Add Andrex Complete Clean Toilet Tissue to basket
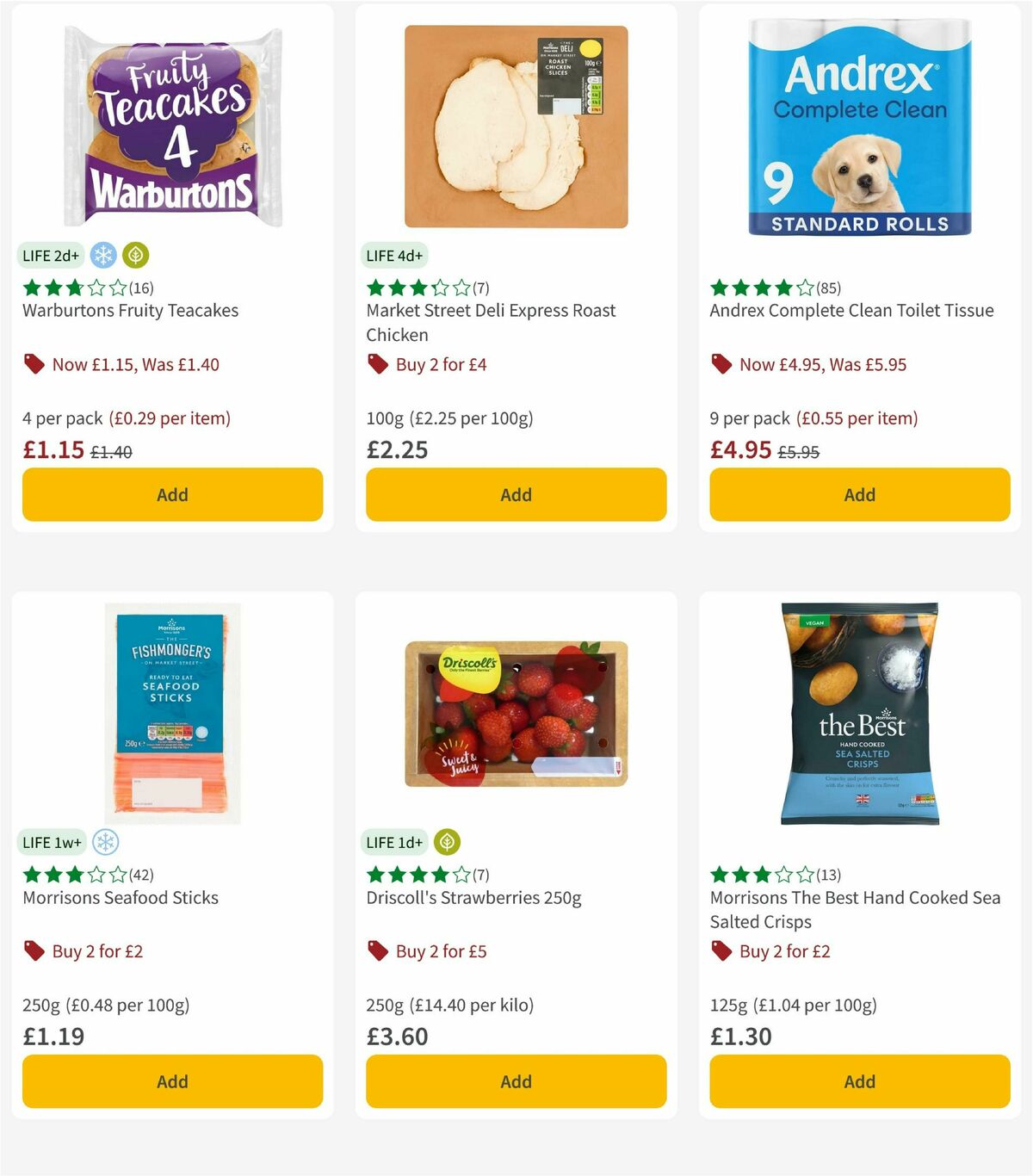 859,494
